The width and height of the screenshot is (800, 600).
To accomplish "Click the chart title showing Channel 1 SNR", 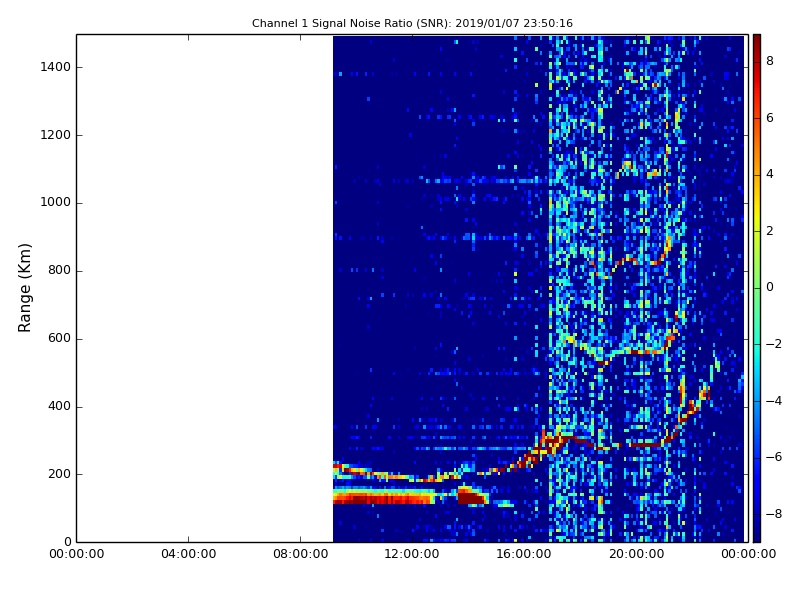I will 412,23.
